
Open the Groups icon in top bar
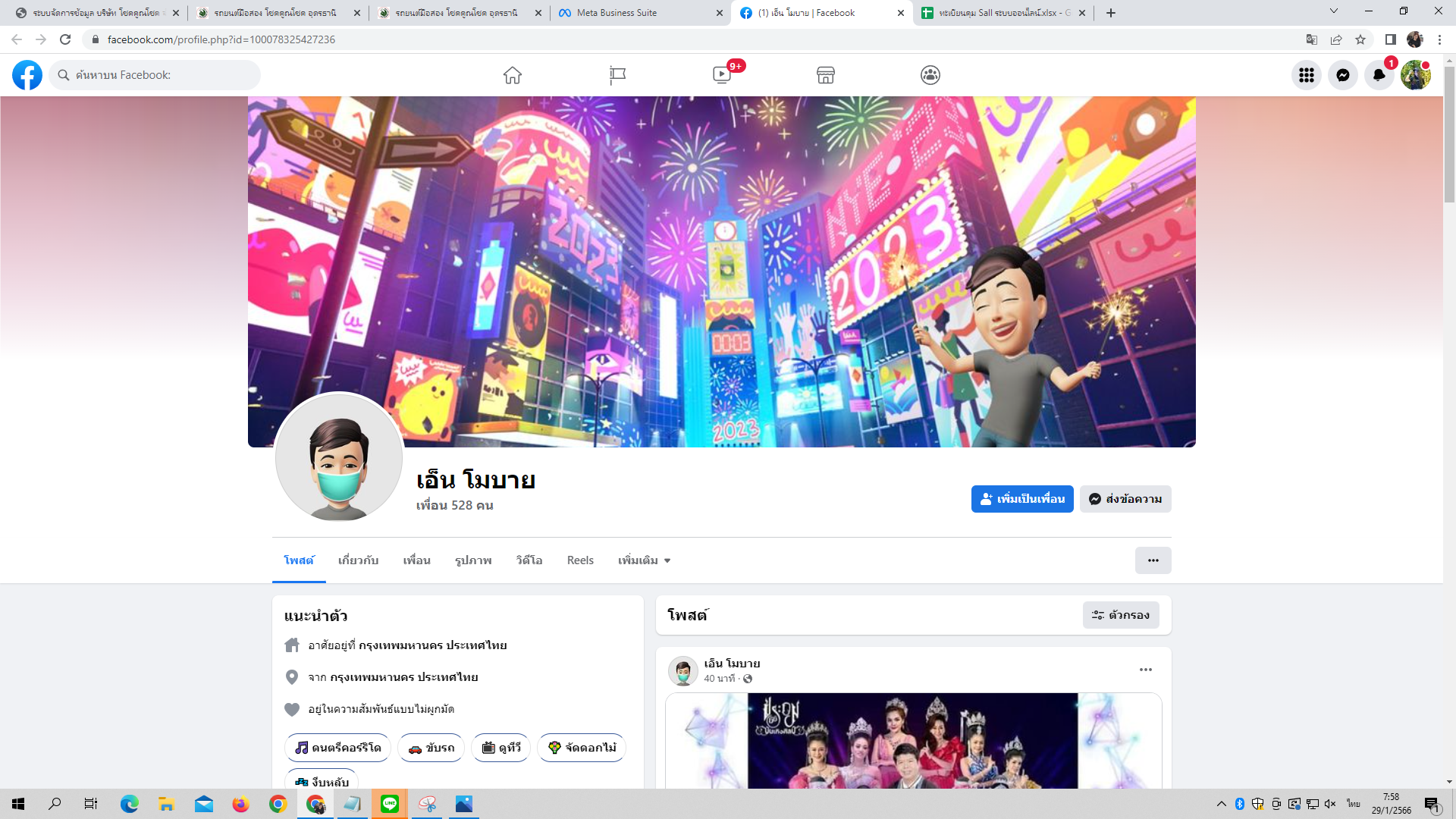click(930, 75)
